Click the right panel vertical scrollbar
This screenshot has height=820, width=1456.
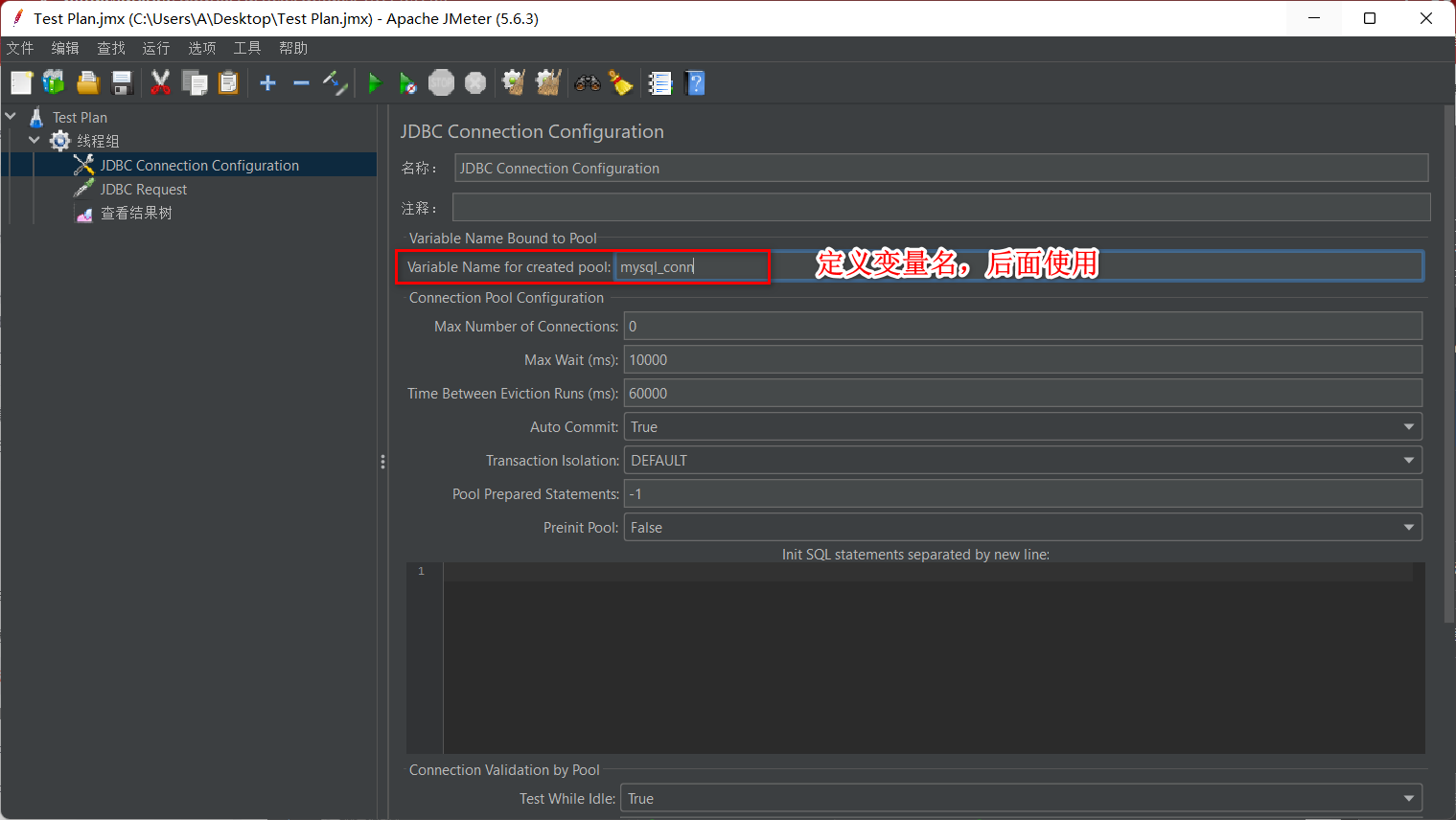tap(1449, 364)
